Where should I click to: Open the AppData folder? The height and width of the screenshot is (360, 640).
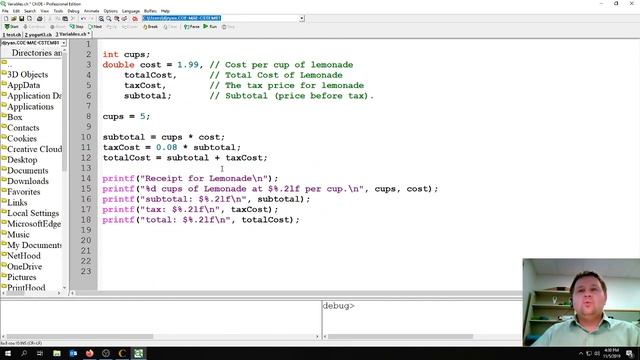24,85
